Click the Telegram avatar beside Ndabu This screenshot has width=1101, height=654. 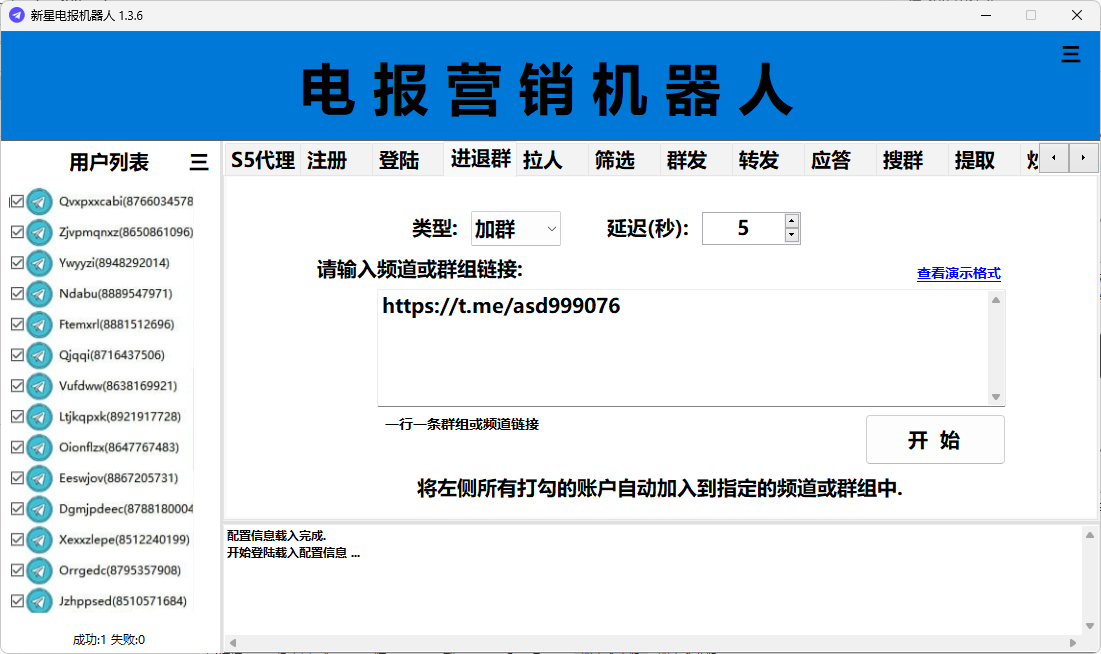click(x=39, y=294)
